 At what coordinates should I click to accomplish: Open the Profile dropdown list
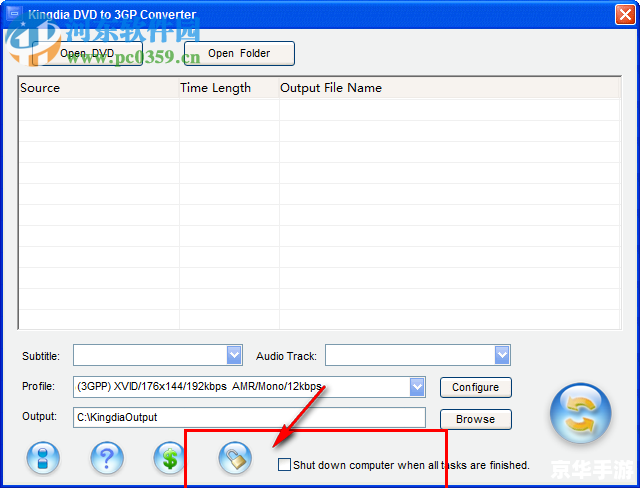pyautogui.click(x=417, y=387)
